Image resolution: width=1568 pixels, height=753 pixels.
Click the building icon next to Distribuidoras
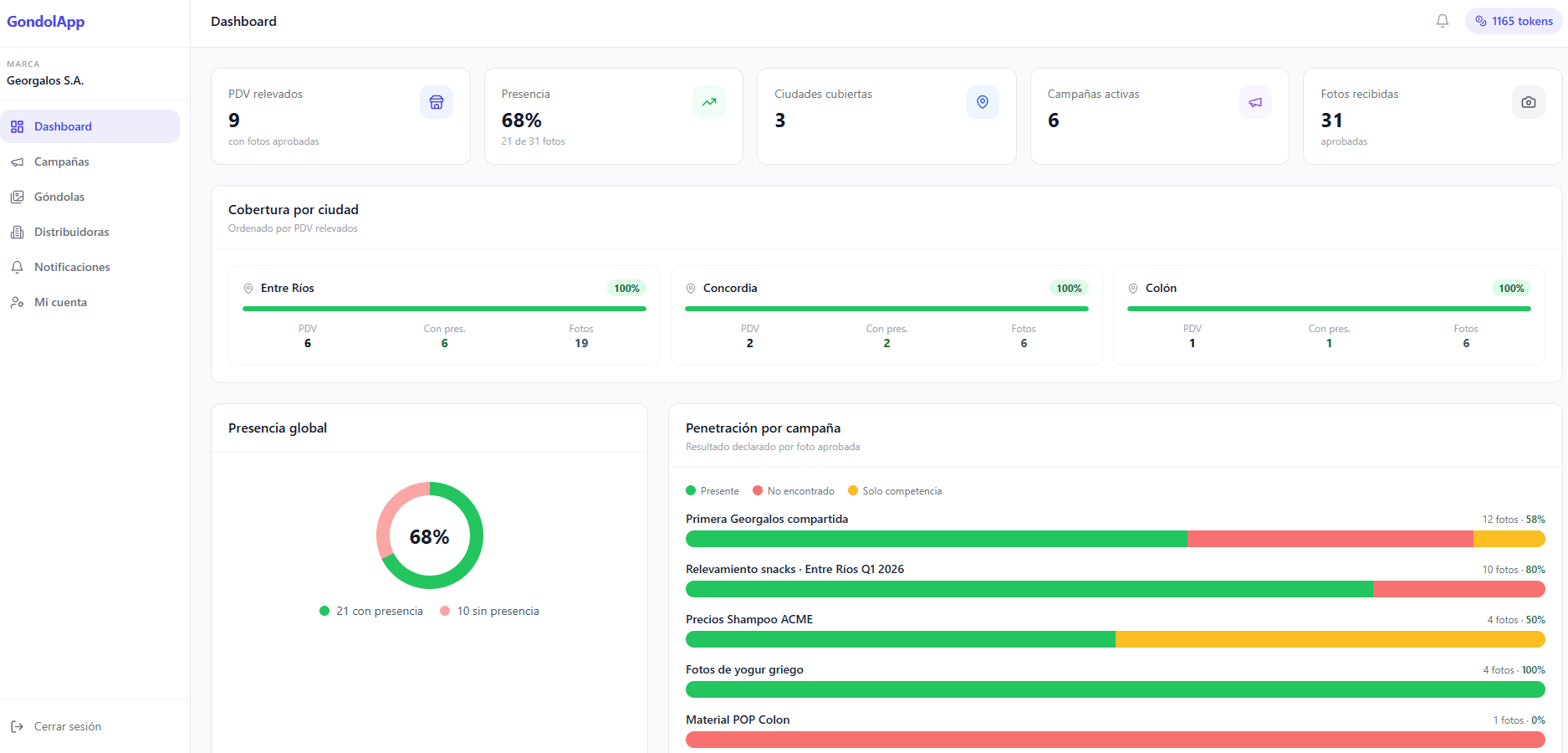17,232
